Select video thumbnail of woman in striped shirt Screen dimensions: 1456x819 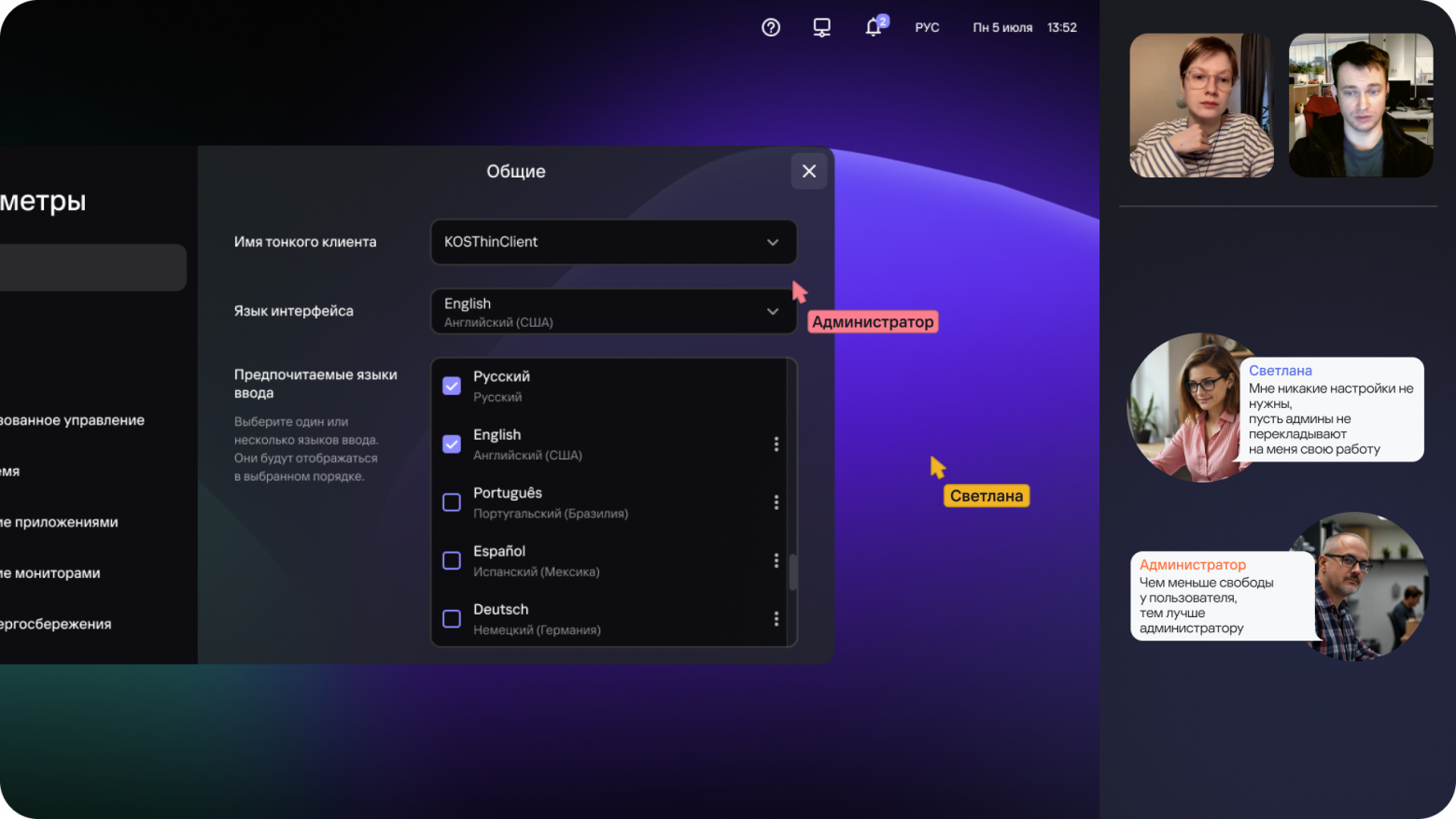tap(1201, 106)
